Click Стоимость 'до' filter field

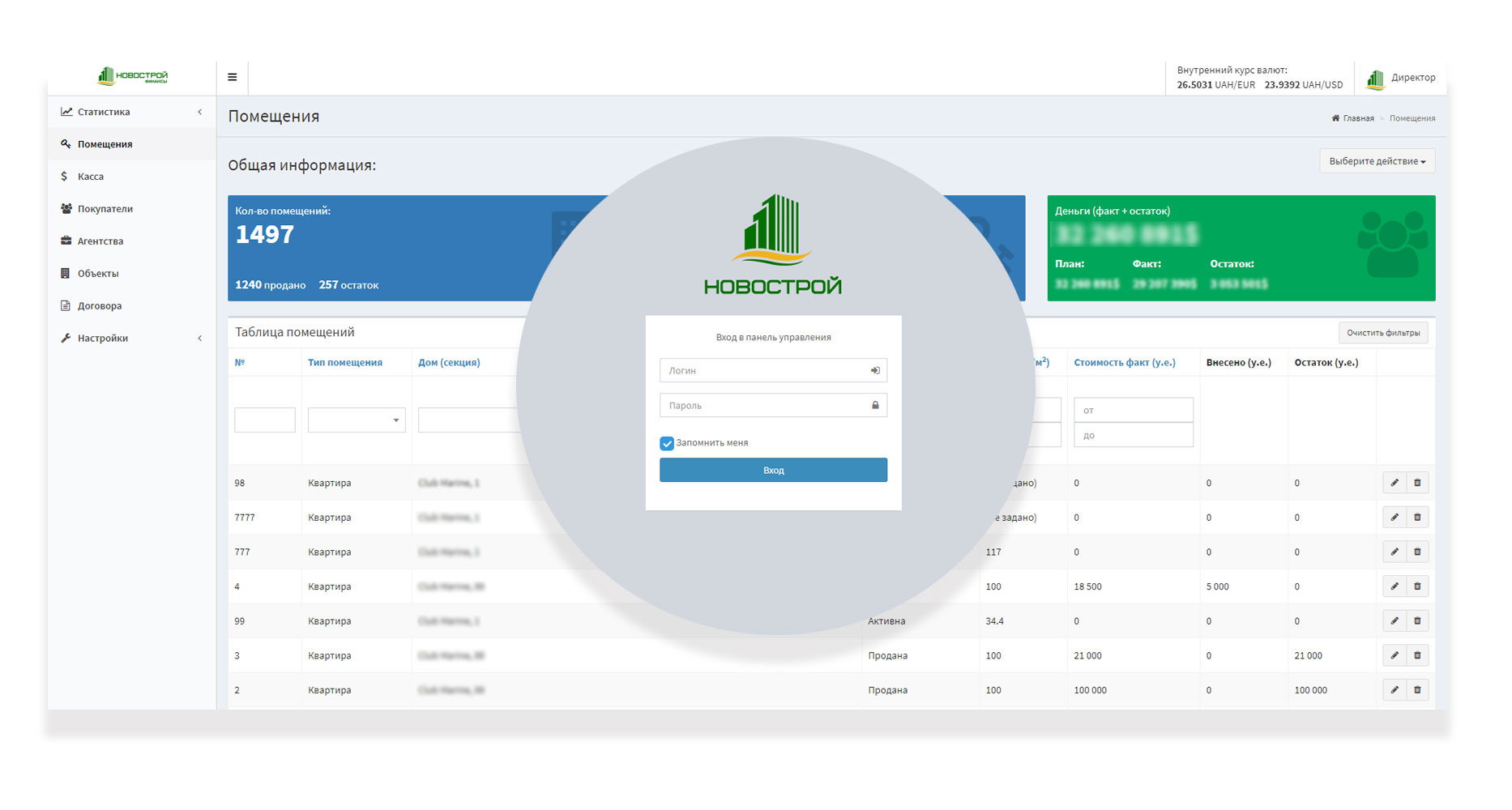tap(1134, 435)
